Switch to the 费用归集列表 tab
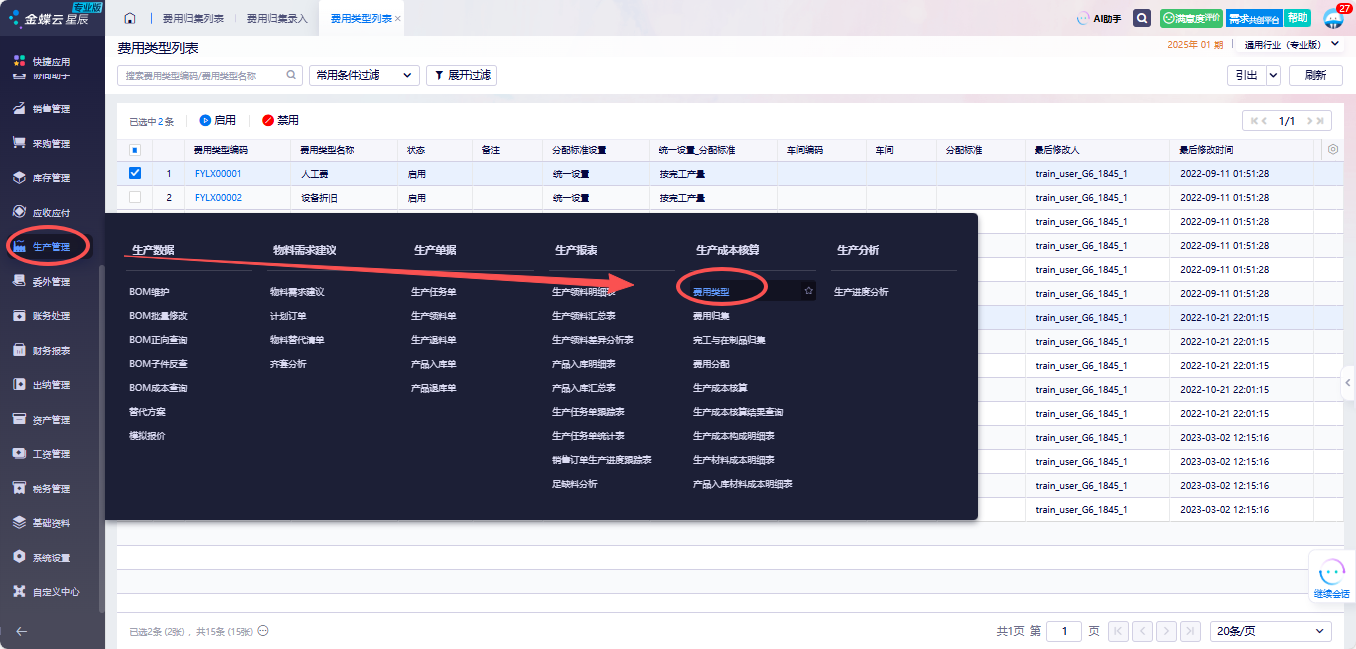 193,18
